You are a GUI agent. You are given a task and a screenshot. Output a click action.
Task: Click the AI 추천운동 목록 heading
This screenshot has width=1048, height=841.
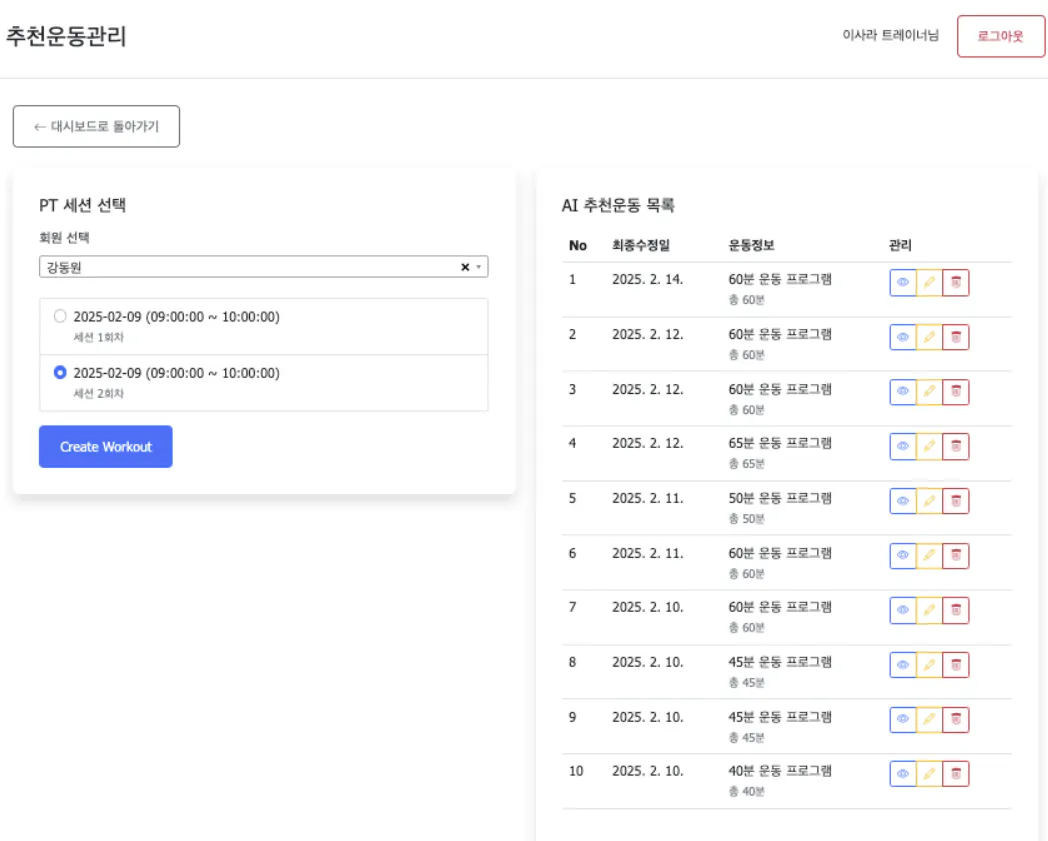pyautogui.click(x=618, y=205)
